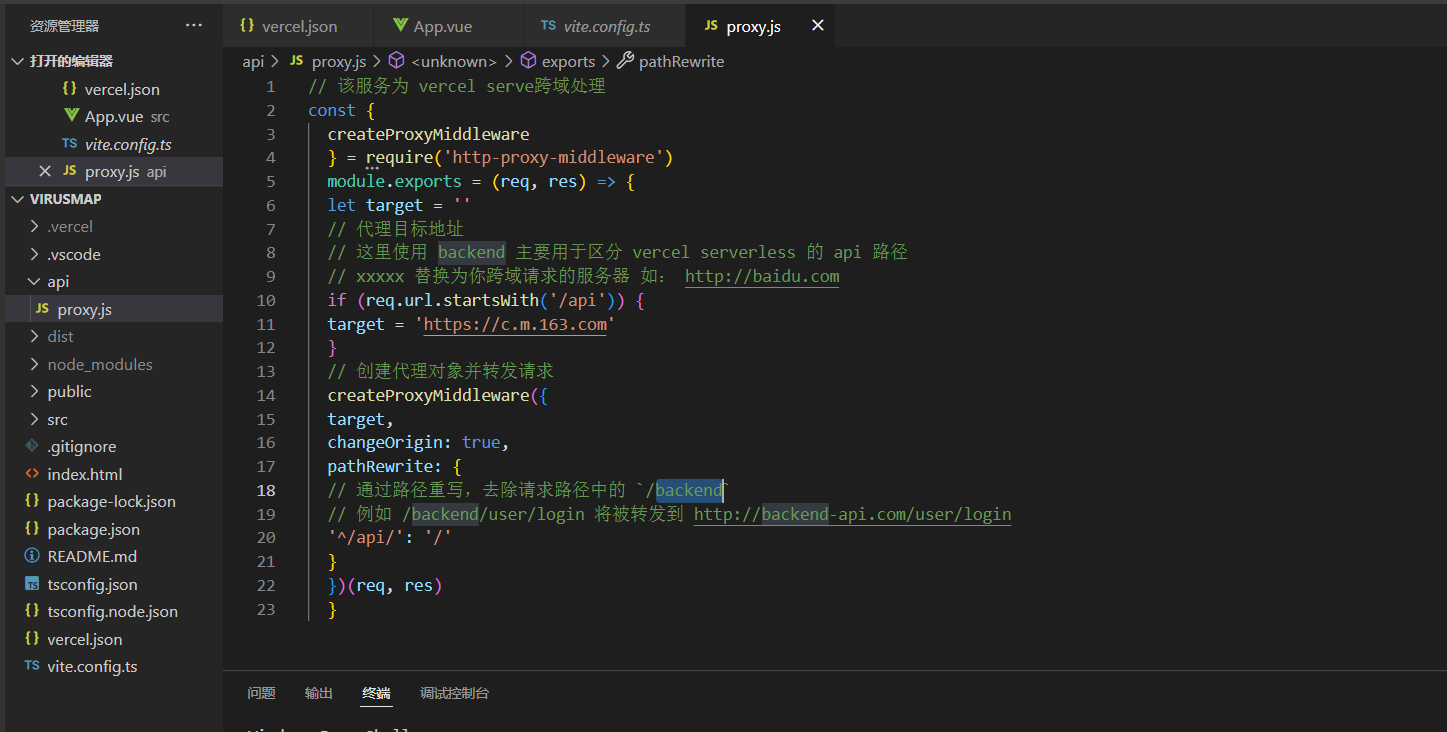Open vite.config.ts in open editors list
This screenshot has width=1447, height=732.
pyautogui.click(x=114, y=144)
